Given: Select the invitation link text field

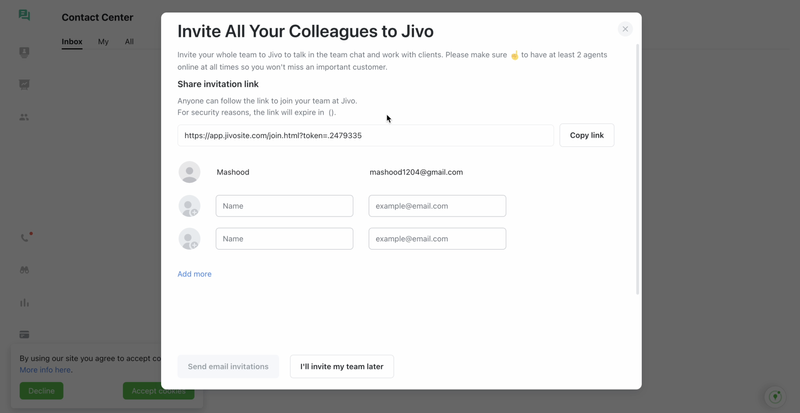Looking at the screenshot, I should click(x=365, y=135).
